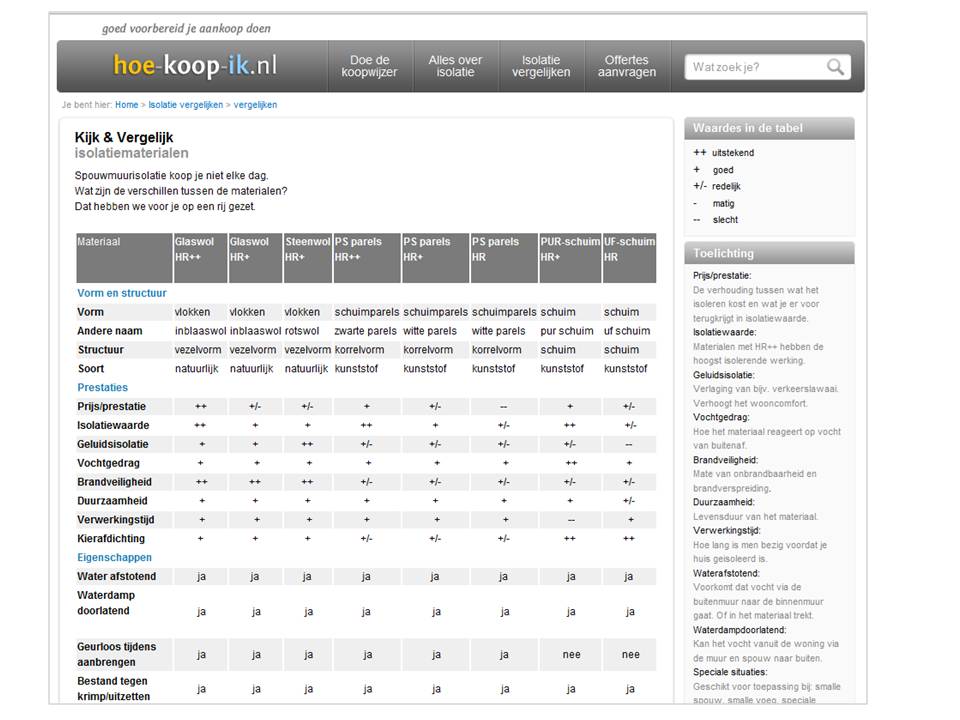Click the 'Geurloos tijdens aanbrengen' row label
Image resolution: width=960 pixels, height=720 pixels.
pos(116,654)
